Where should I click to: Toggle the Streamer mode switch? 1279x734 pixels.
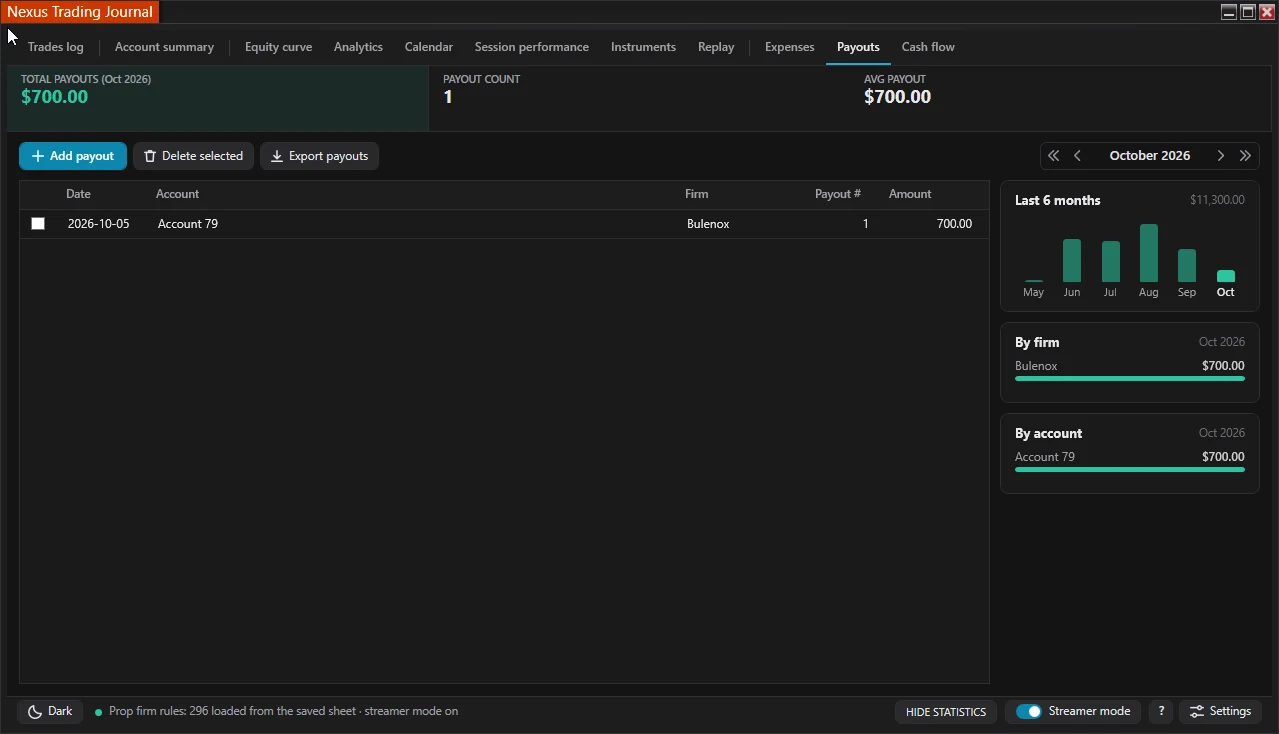click(1029, 712)
